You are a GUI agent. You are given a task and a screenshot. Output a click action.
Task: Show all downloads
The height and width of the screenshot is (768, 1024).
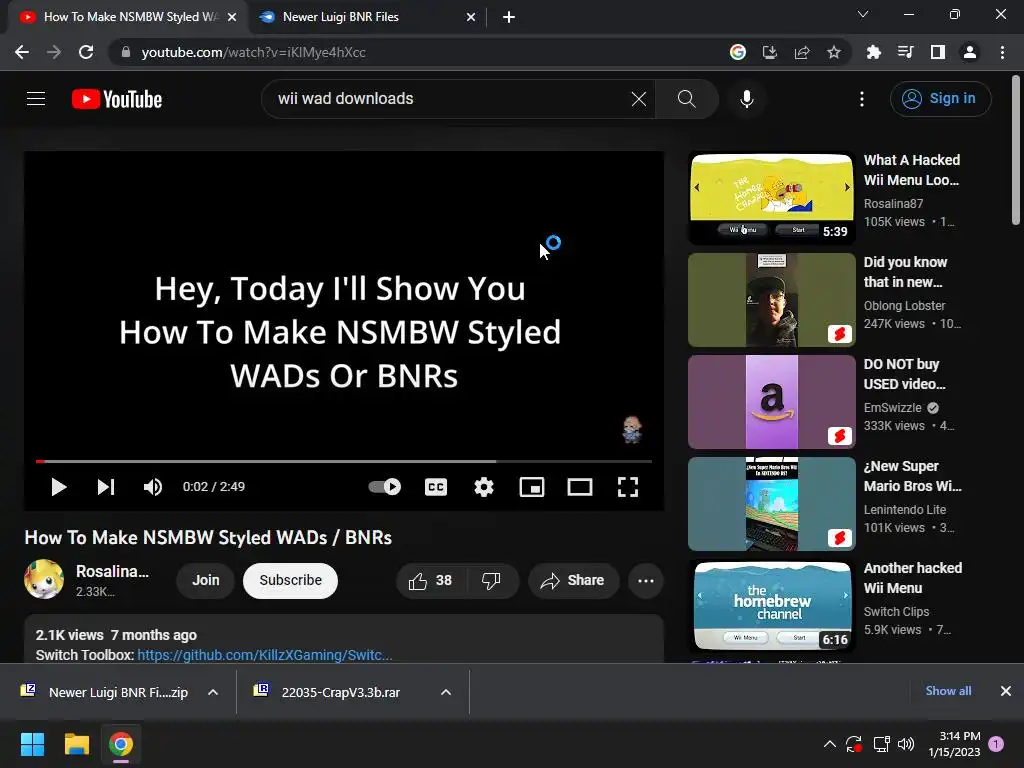948,691
